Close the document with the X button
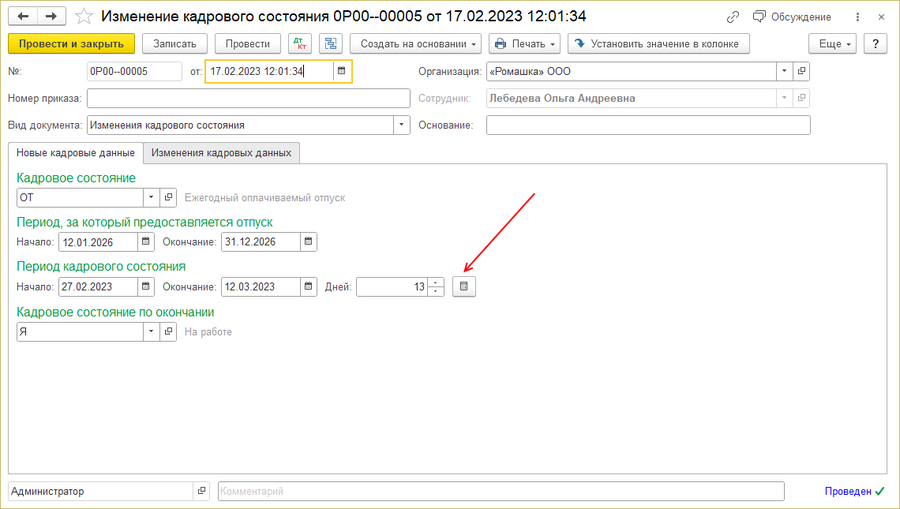Screen dimensions: 900x509 coord(881,17)
